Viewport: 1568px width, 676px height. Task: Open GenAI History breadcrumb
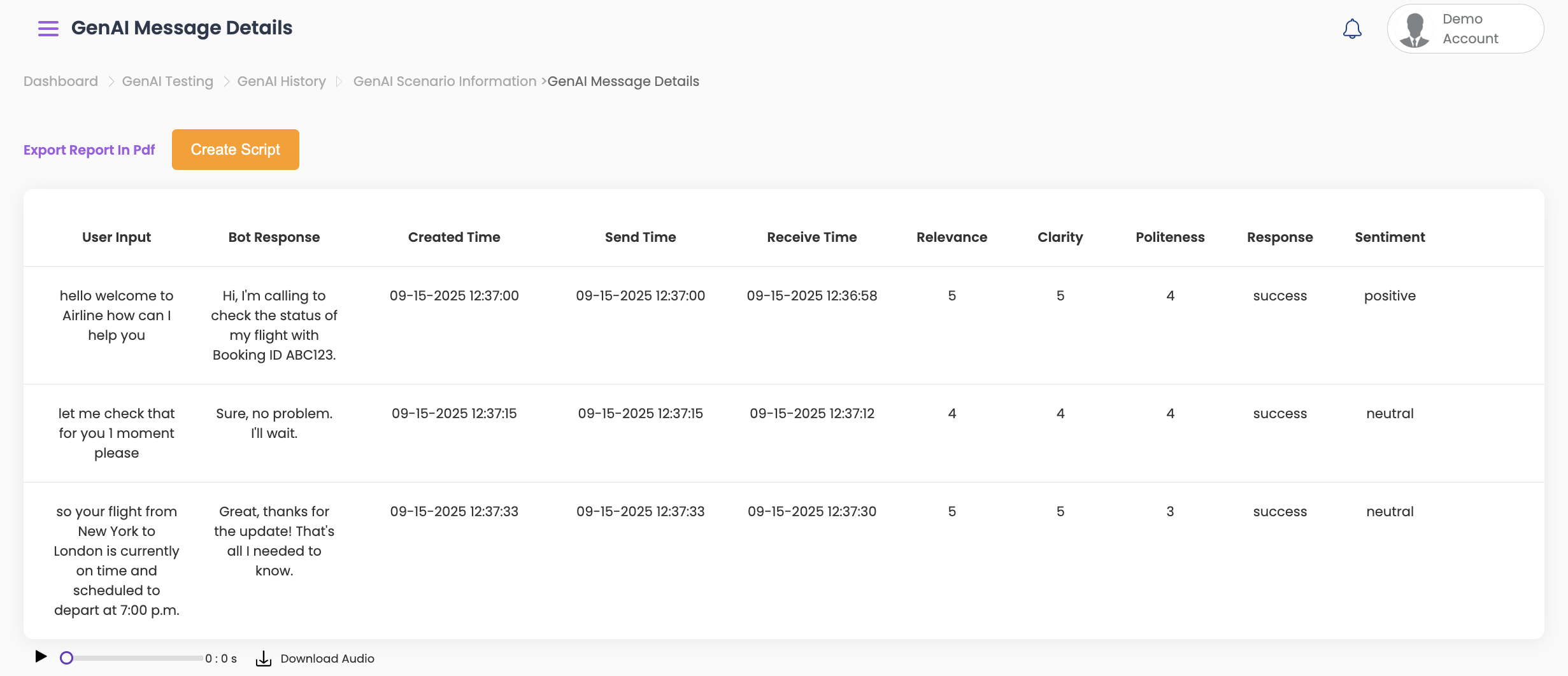(282, 81)
